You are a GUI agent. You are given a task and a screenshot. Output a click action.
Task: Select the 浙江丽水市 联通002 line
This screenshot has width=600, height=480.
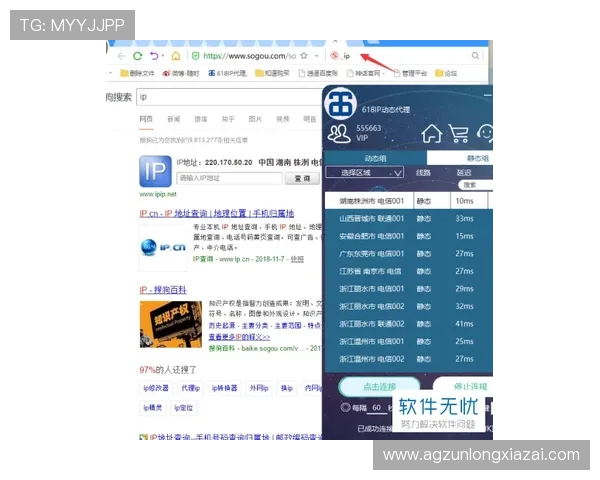point(409,324)
